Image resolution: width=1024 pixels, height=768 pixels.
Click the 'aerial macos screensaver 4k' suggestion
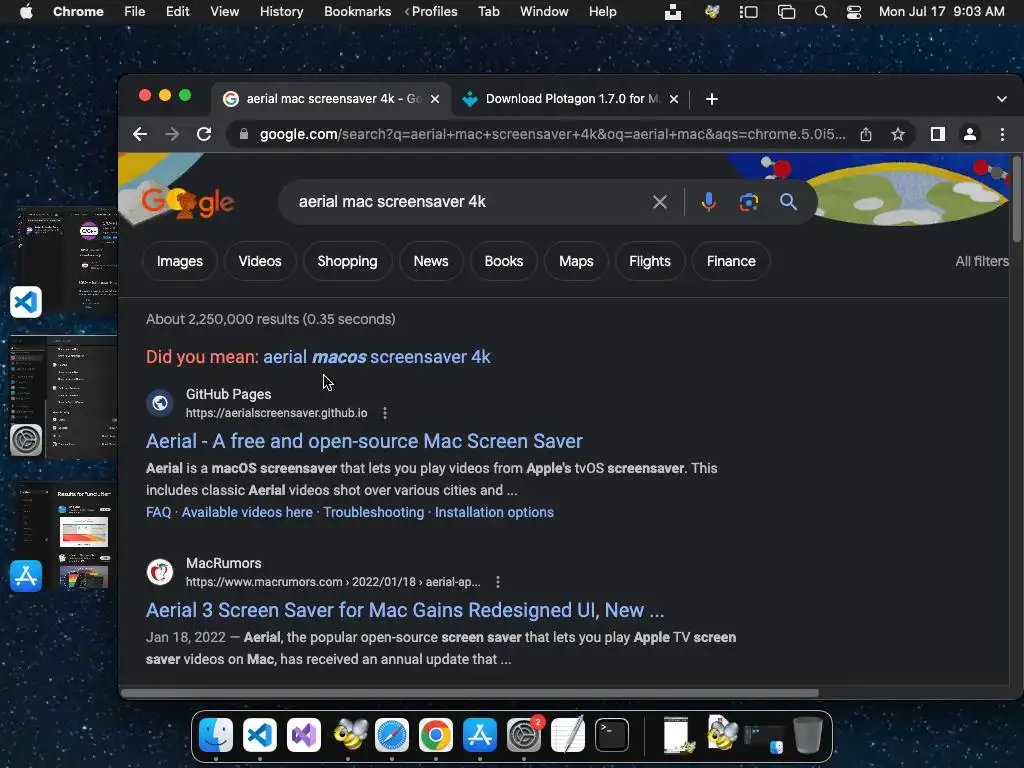coord(377,357)
